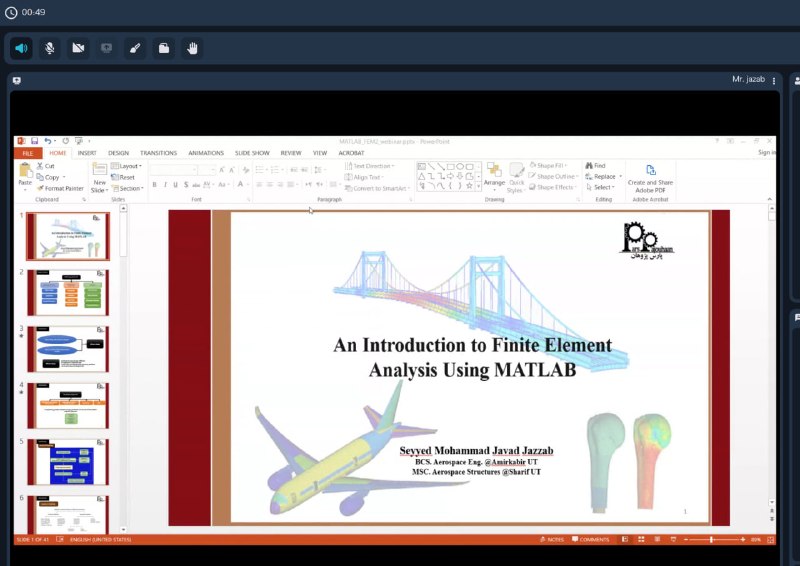The width and height of the screenshot is (800, 566).
Task: Raise hand in the webinar
Action: pyautogui.click(x=192, y=48)
